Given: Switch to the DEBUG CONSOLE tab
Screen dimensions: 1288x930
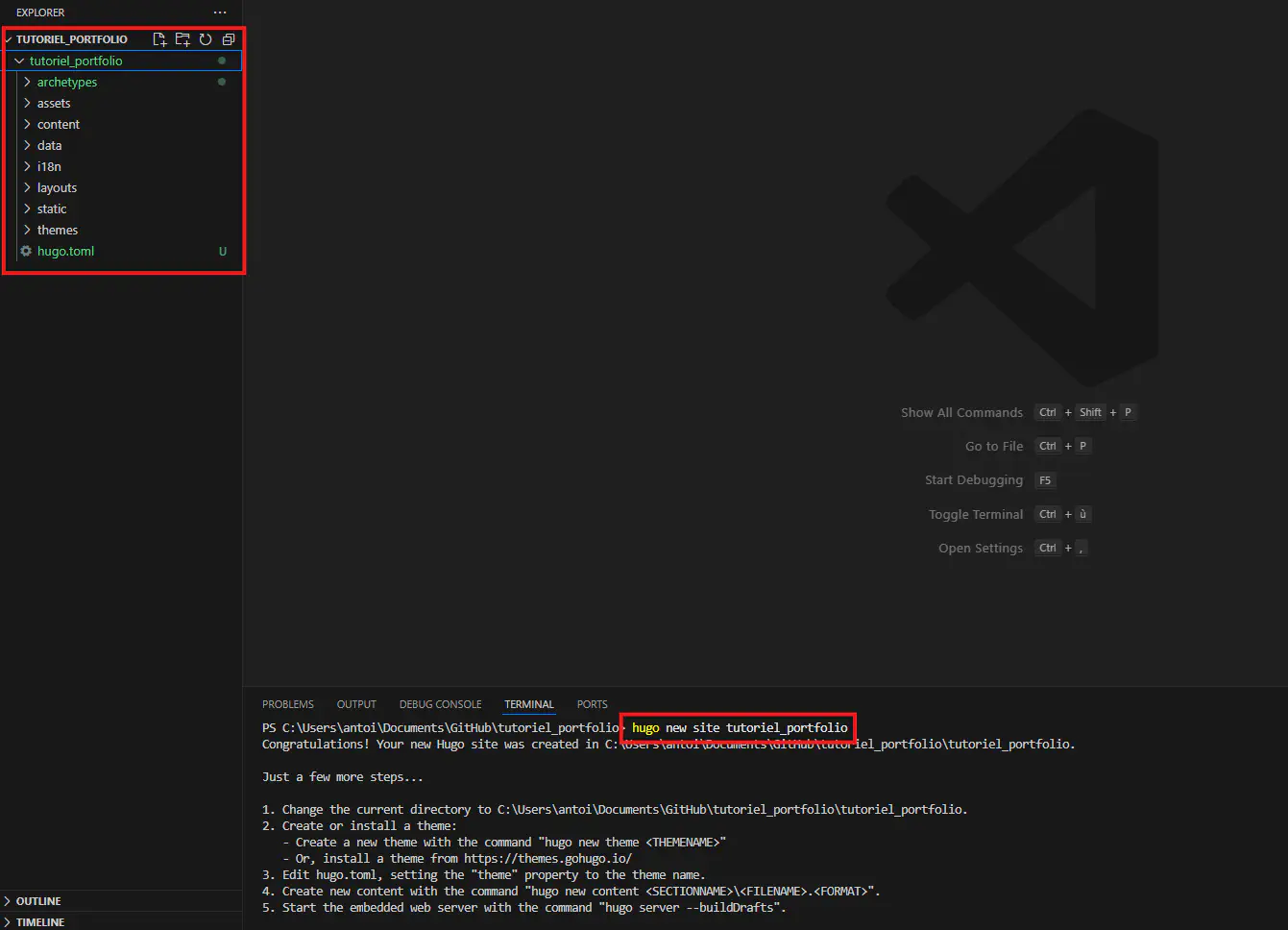Looking at the screenshot, I should click(441, 704).
